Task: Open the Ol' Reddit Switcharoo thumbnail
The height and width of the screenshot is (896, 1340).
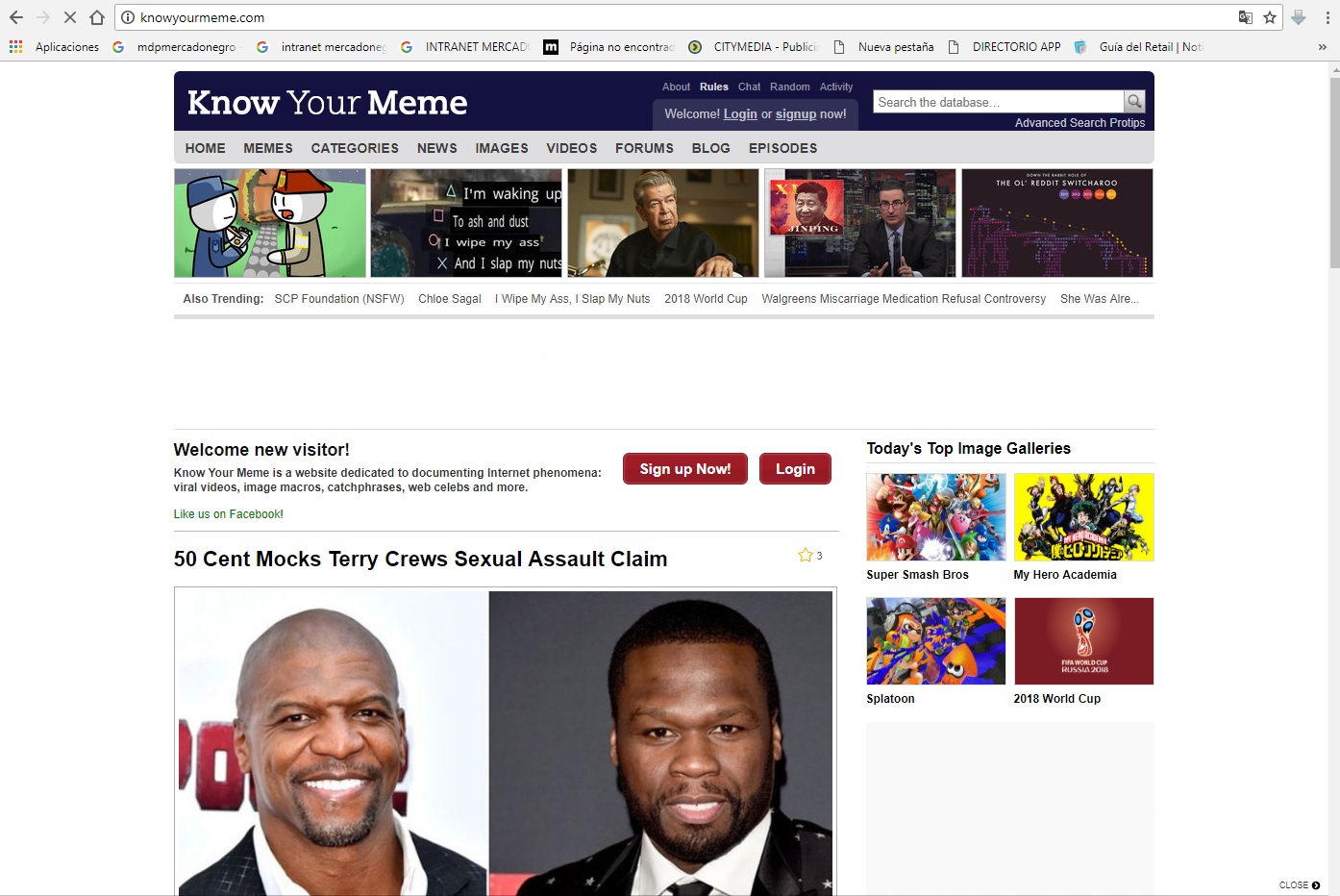Action: 1057,223
